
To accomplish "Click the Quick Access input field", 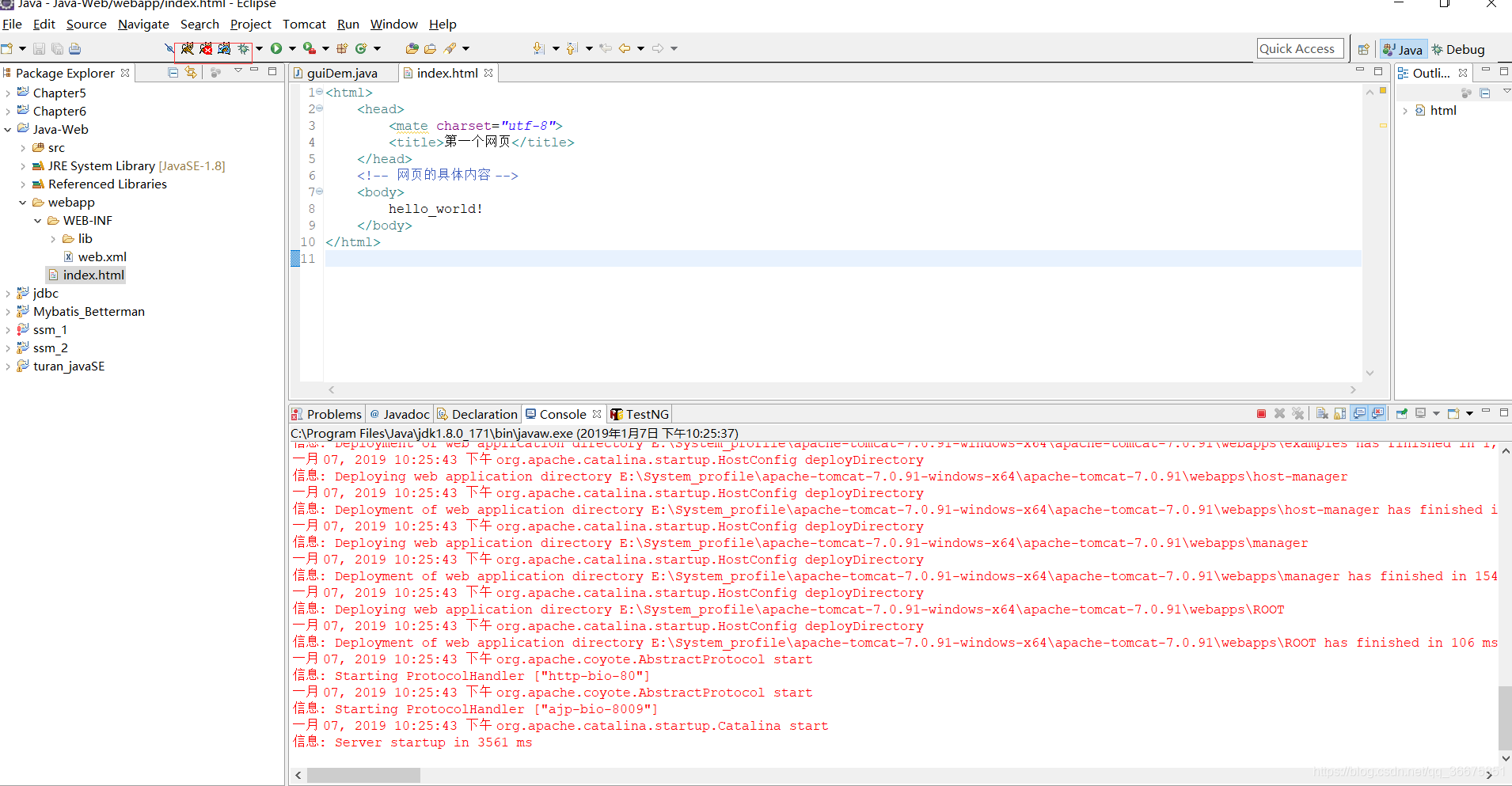I will coord(1300,49).
